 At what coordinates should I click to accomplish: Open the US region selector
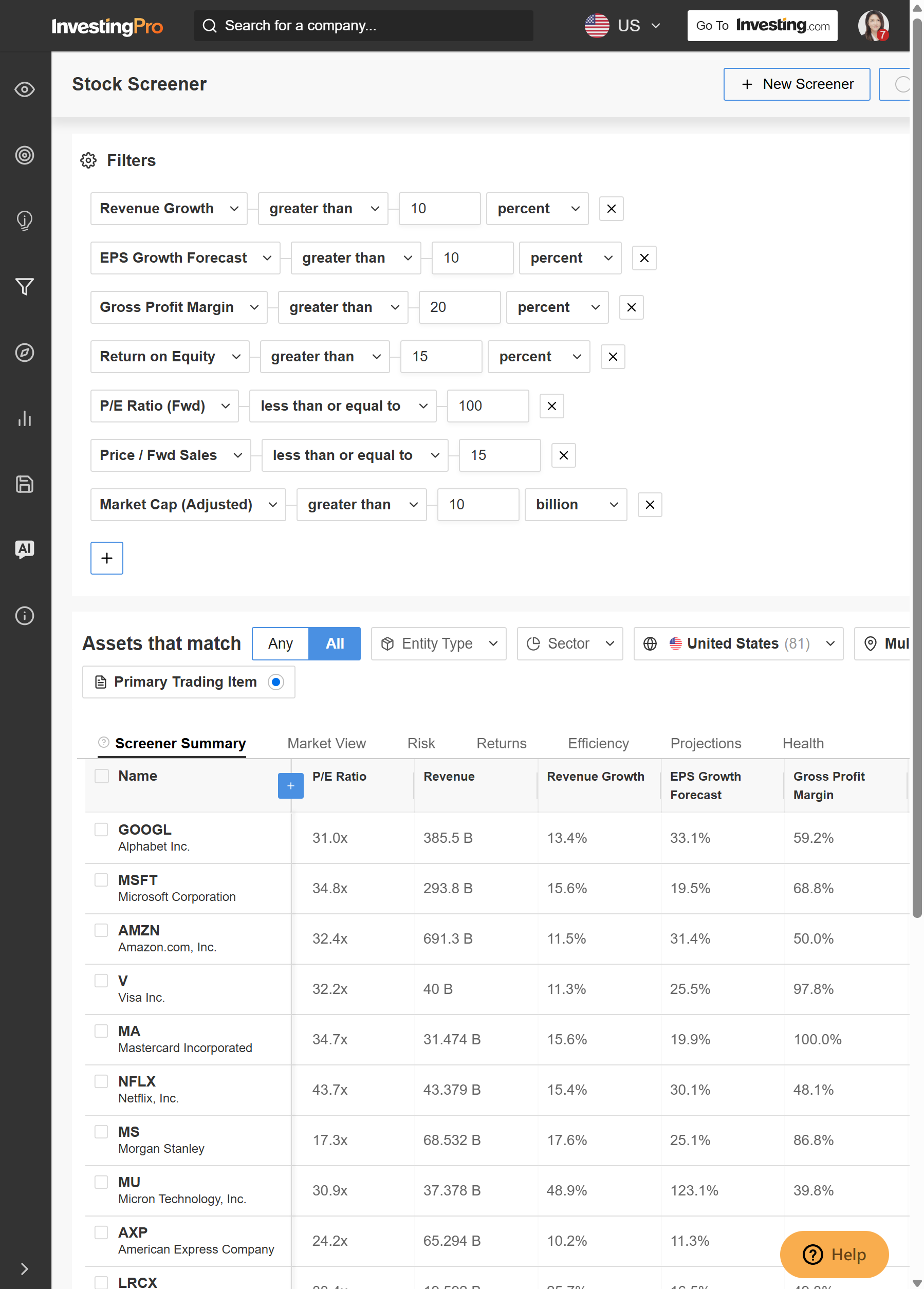coord(622,26)
